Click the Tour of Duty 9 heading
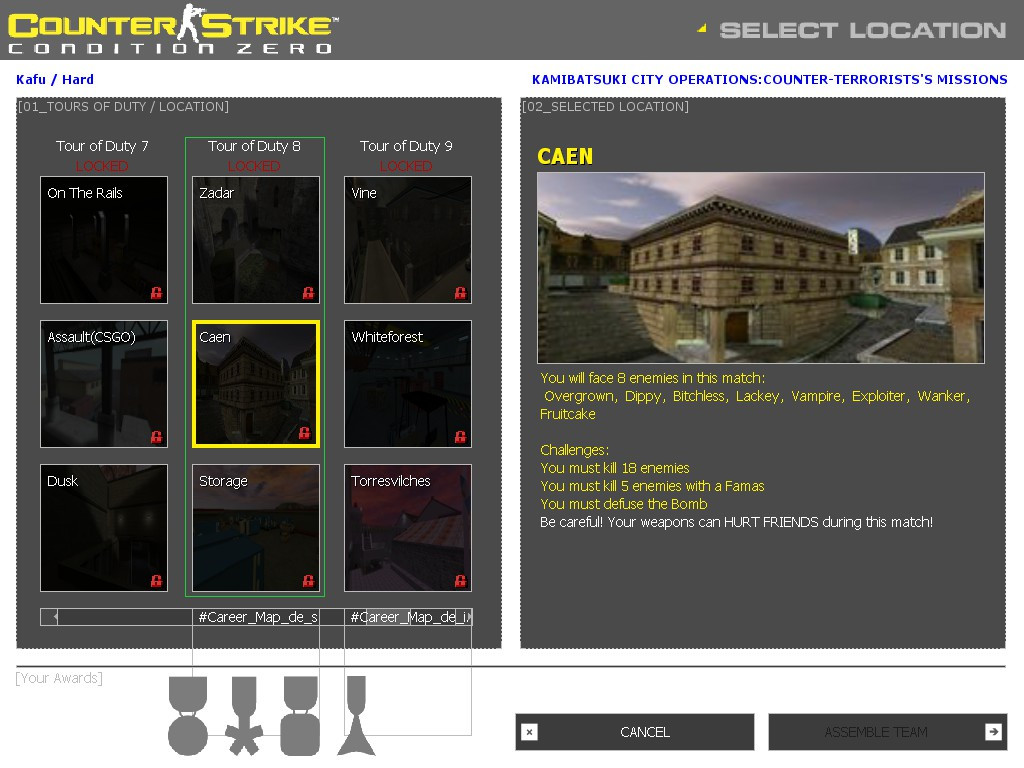This screenshot has height=768, width=1024. click(x=406, y=146)
